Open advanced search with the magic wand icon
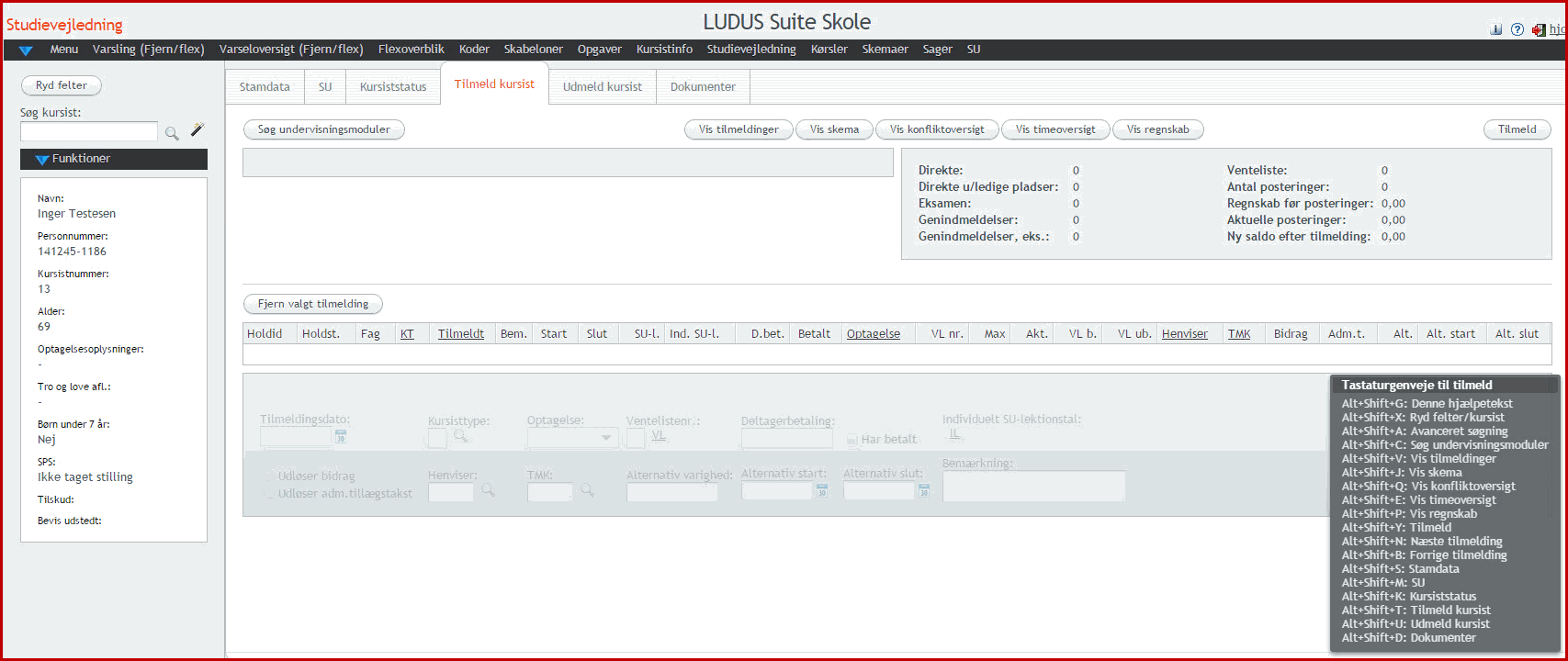The height and width of the screenshot is (661, 1568). coord(197,130)
